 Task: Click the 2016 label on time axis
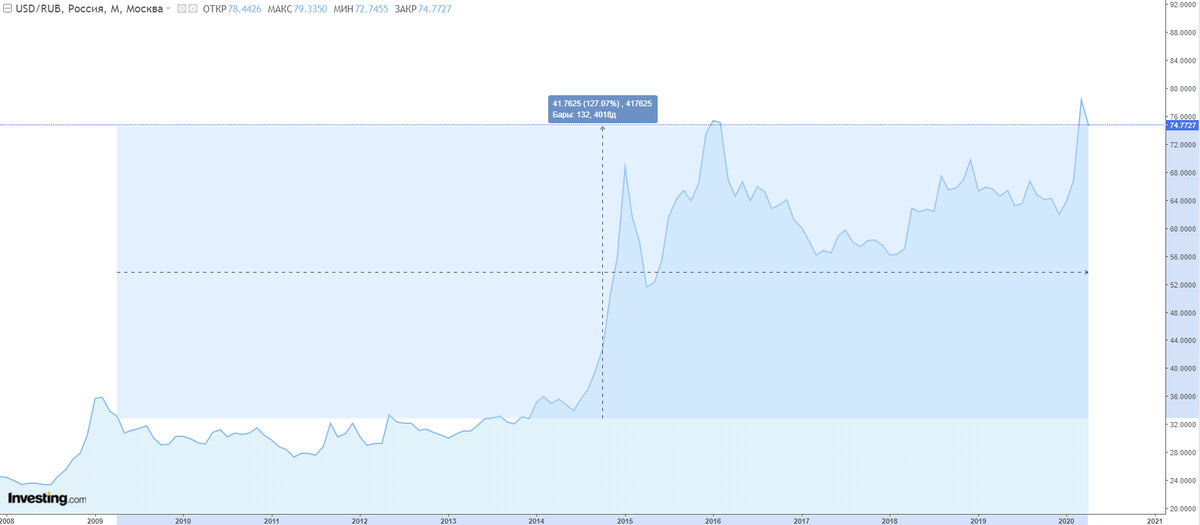(x=713, y=520)
